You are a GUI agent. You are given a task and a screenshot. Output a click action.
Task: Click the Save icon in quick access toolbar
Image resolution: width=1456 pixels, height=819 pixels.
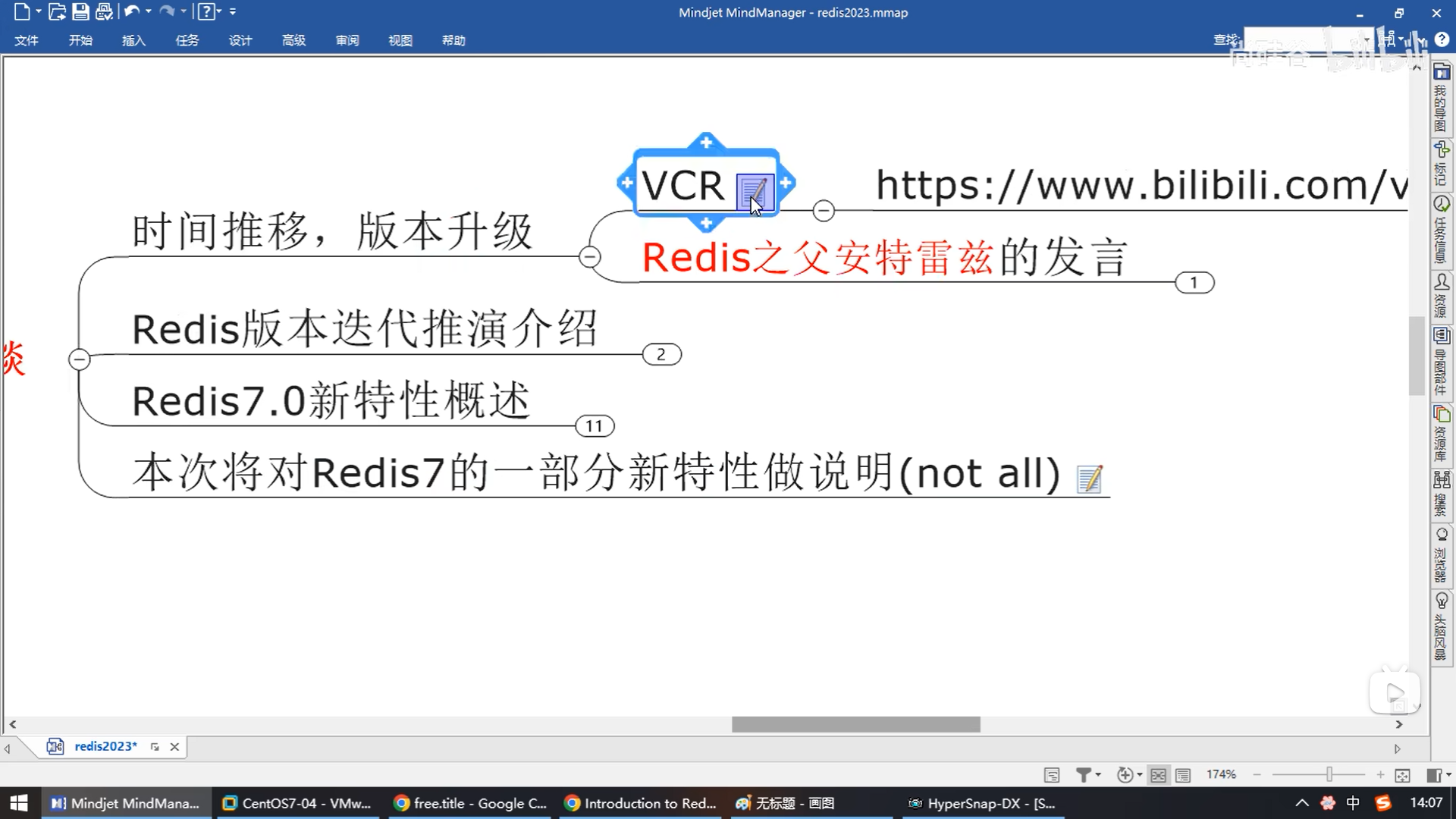(x=80, y=11)
